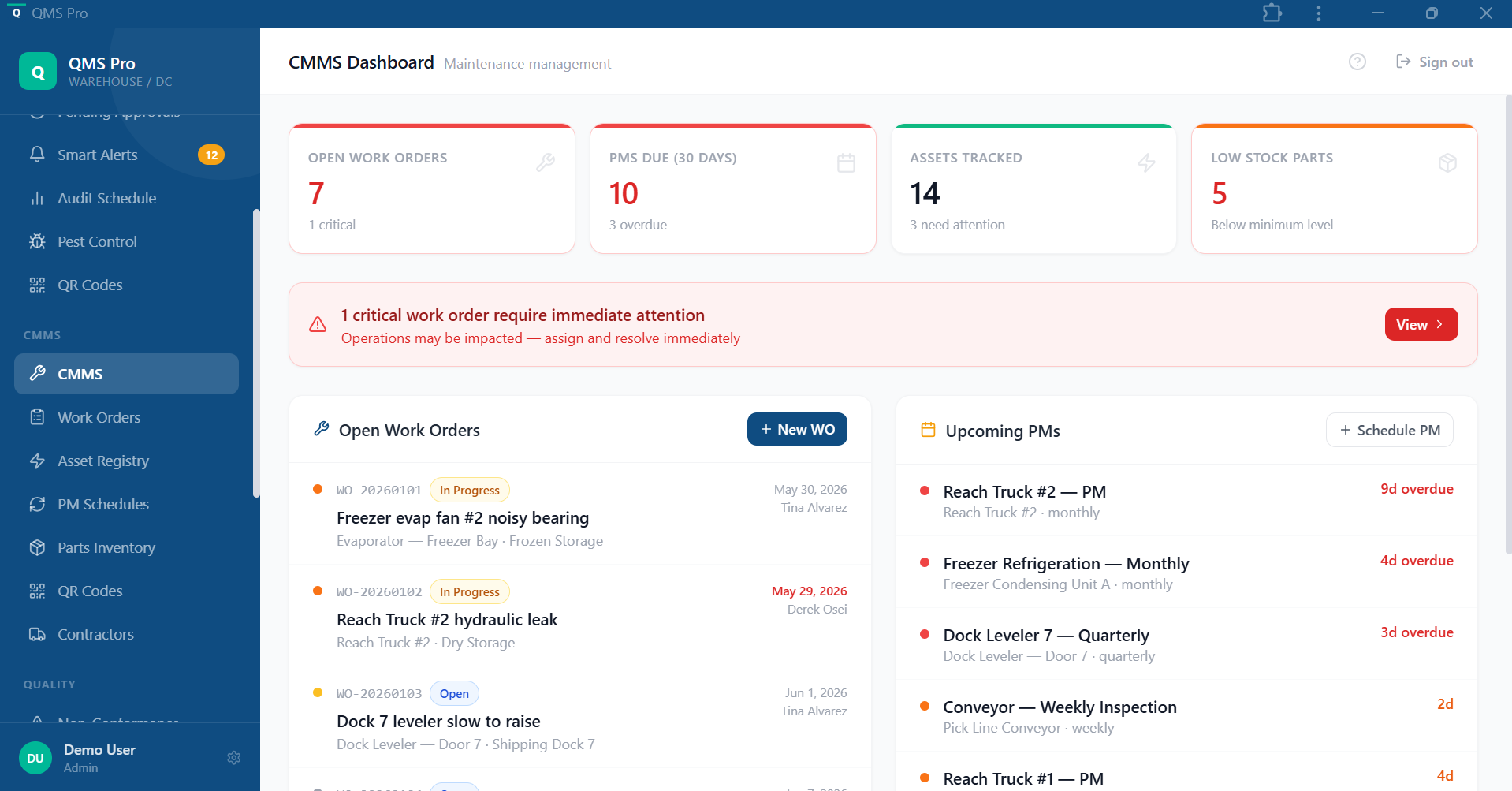Click the warning triangle in critical alert banner
This screenshot has width=1512, height=791.
pyautogui.click(x=318, y=324)
